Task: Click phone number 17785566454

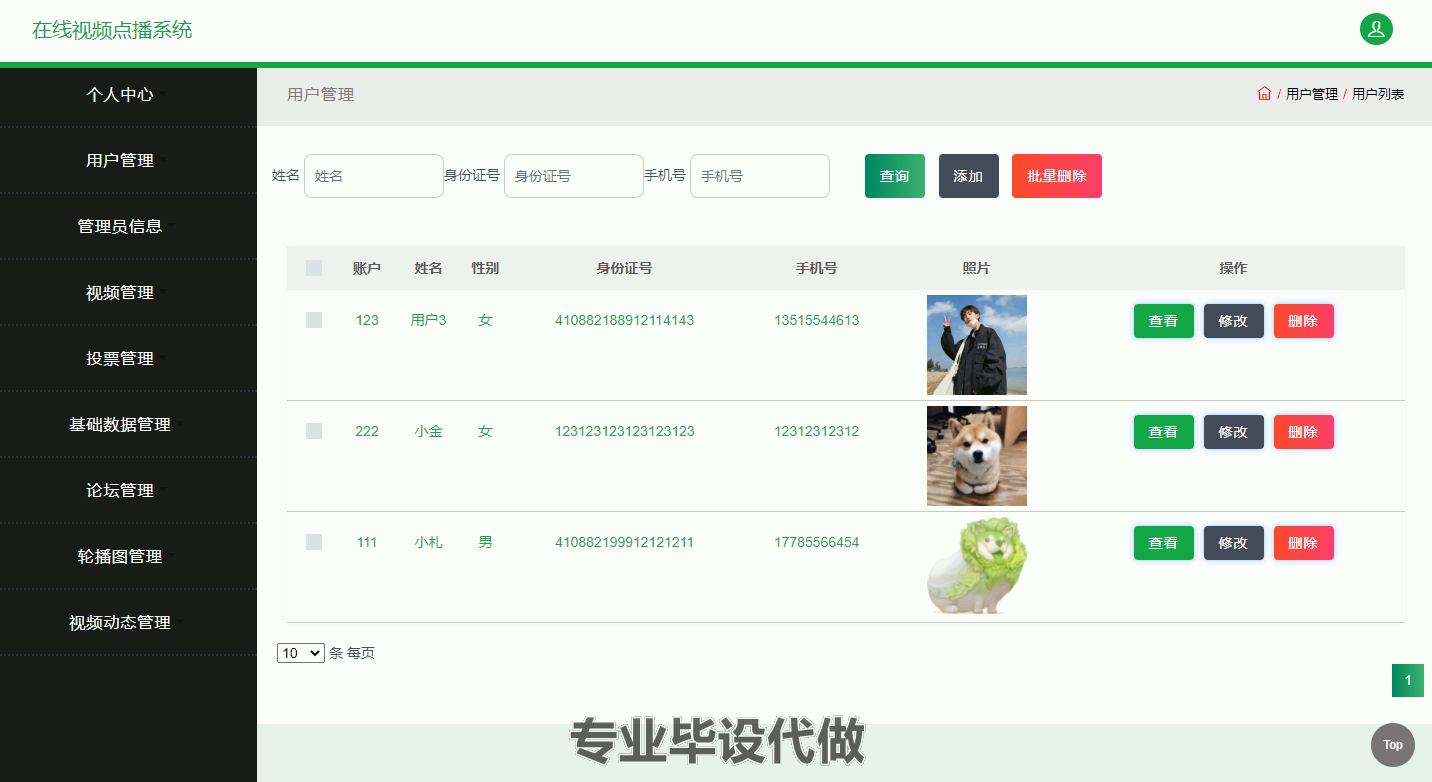Action: [817, 542]
